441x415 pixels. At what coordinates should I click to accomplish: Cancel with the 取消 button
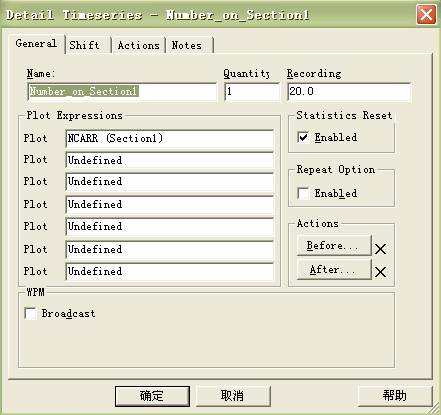tap(233, 396)
